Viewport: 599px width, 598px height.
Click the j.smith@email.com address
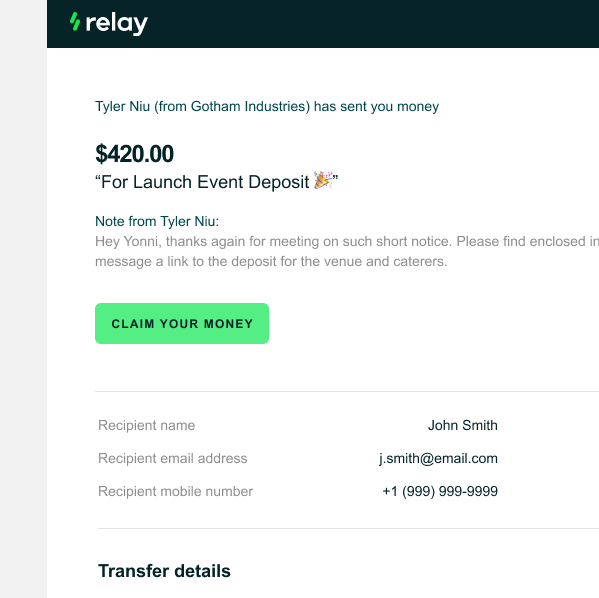438,458
